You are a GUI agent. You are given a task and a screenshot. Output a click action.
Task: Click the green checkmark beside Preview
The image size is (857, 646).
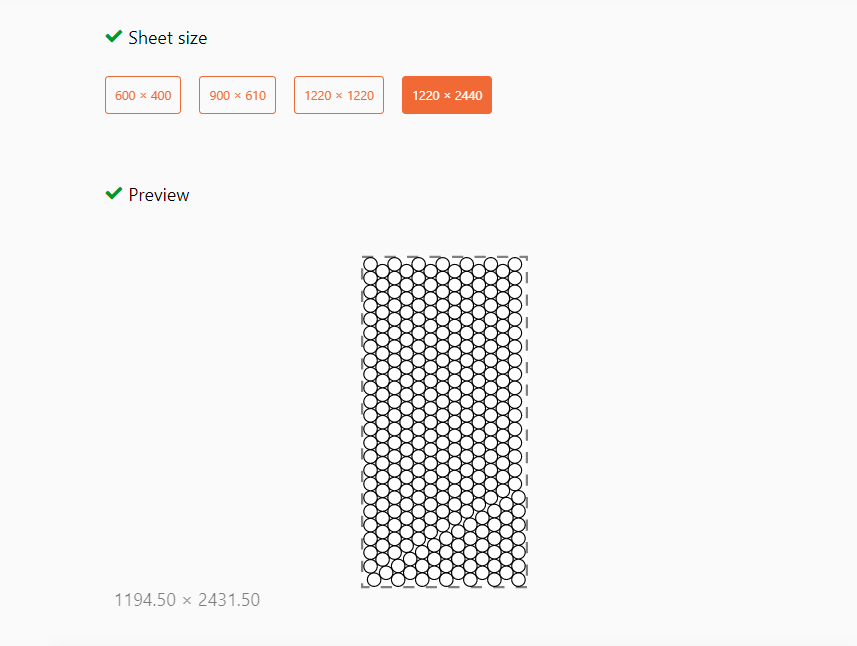[114, 193]
